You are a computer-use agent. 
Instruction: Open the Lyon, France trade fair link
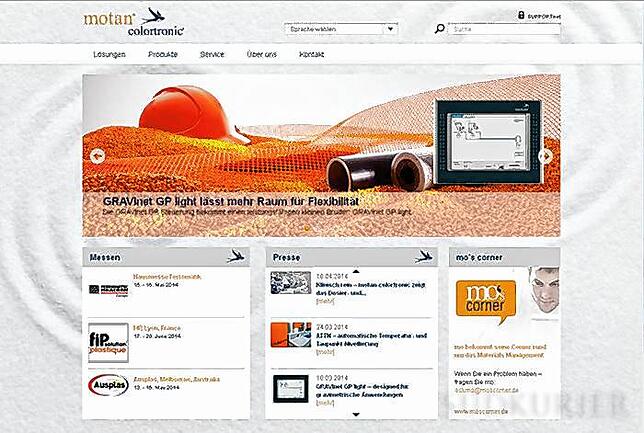[157, 328]
